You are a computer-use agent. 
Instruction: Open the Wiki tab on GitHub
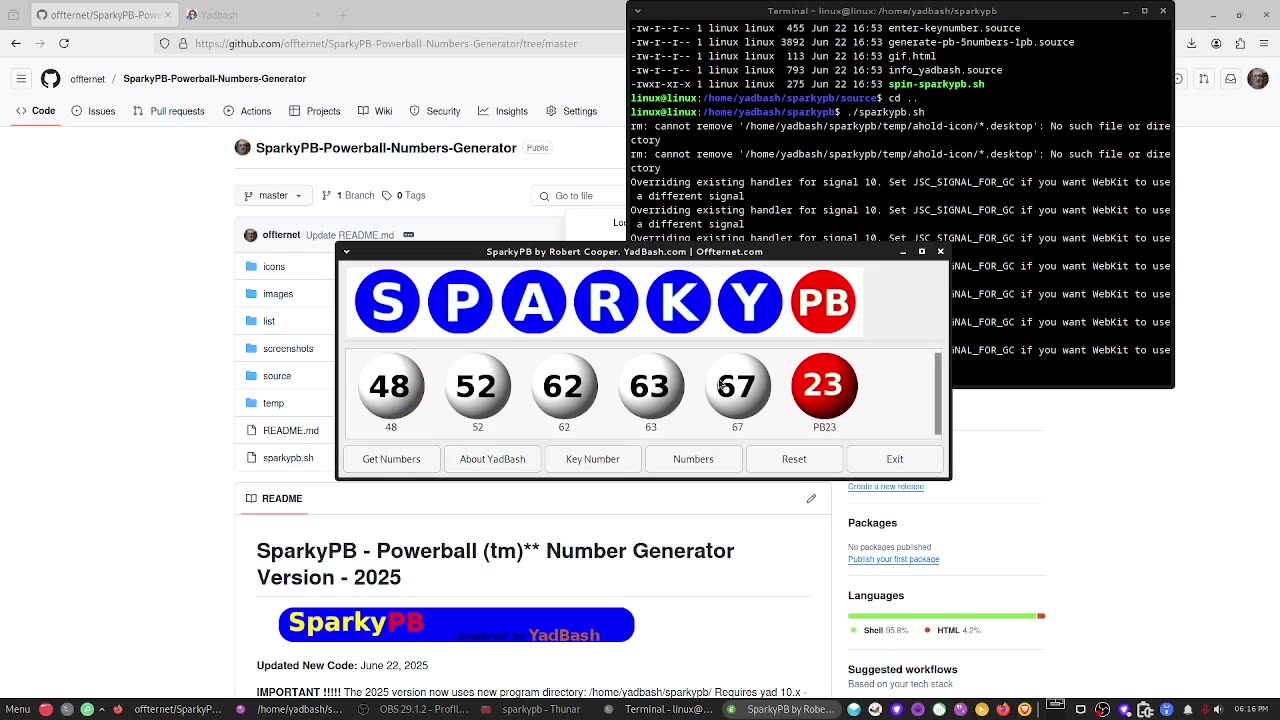pos(375,111)
